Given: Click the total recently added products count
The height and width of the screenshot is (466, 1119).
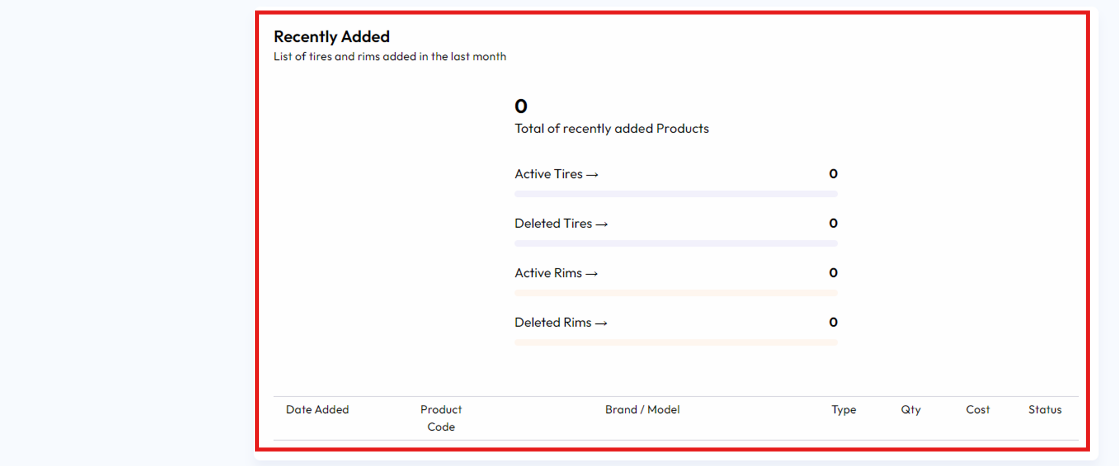Looking at the screenshot, I should click(521, 106).
